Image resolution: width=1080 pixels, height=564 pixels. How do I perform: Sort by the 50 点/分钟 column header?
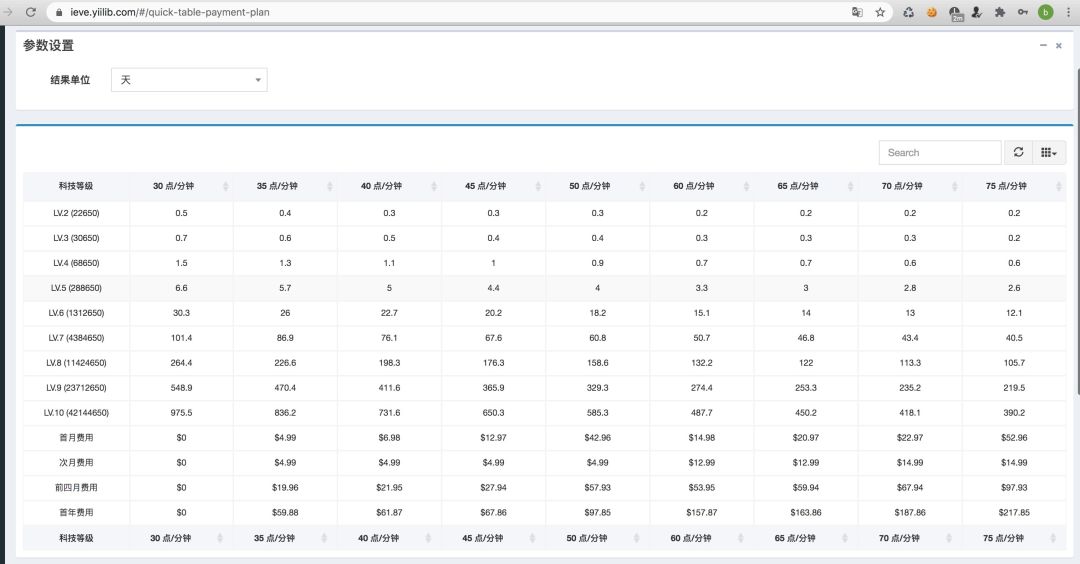point(597,186)
